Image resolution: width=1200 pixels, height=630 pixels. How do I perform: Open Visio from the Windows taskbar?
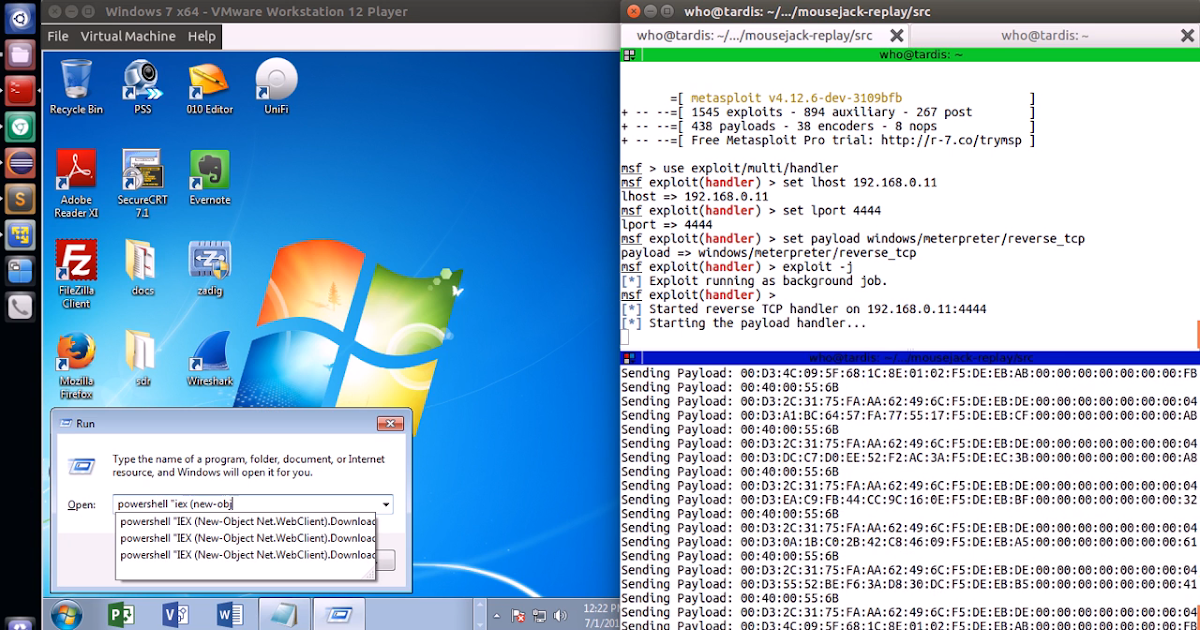point(174,613)
